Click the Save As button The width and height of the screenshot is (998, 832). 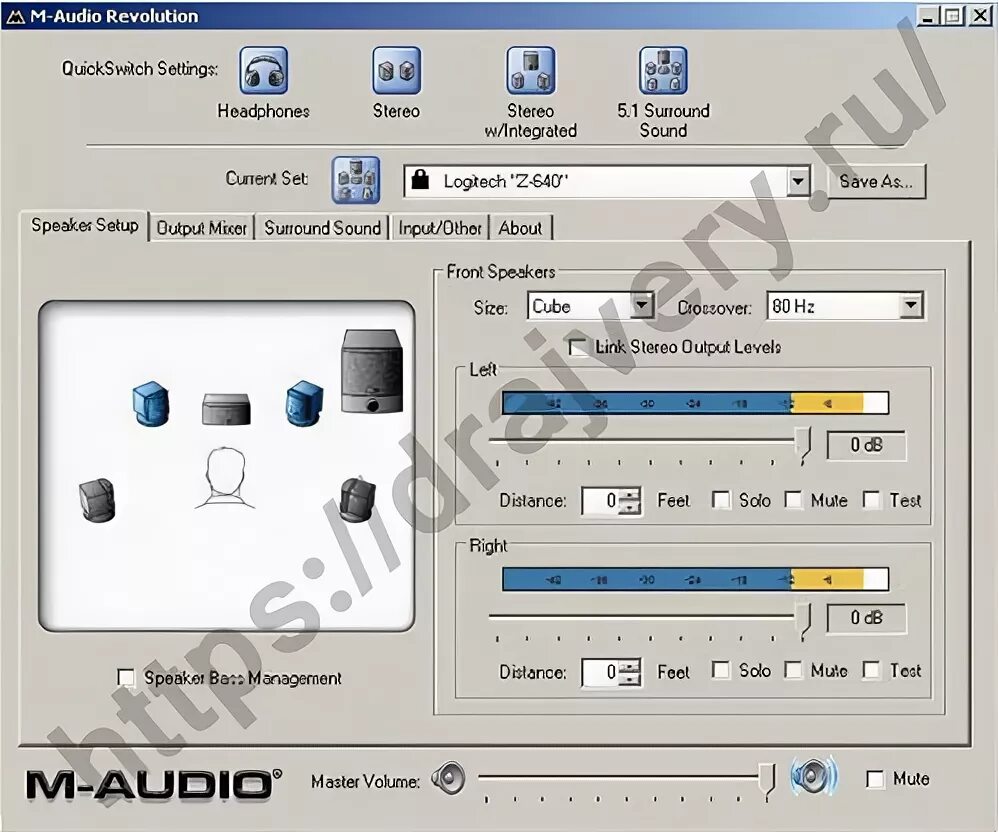point(877,181)
